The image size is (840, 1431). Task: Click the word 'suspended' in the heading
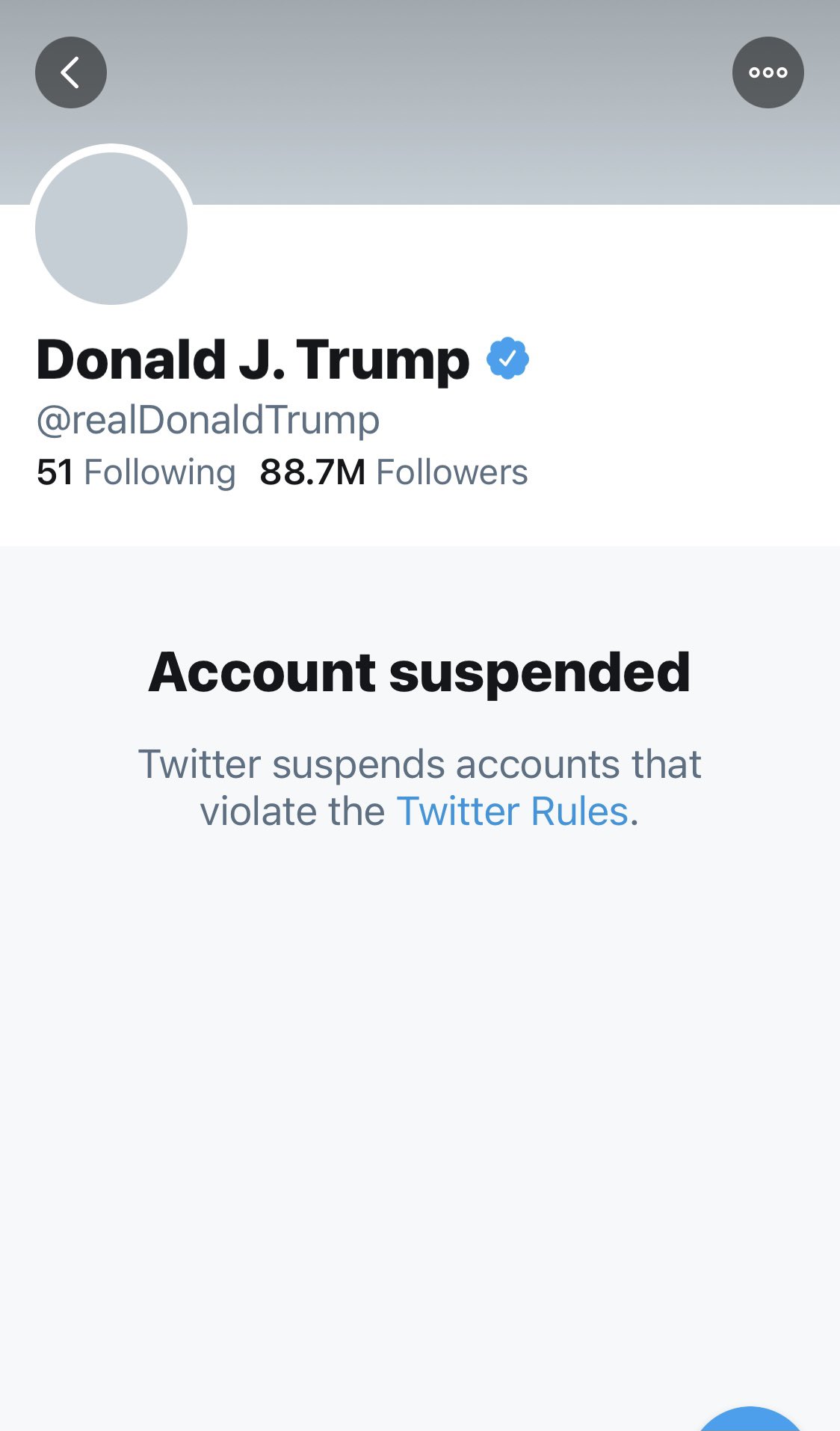tap(540, 673)
